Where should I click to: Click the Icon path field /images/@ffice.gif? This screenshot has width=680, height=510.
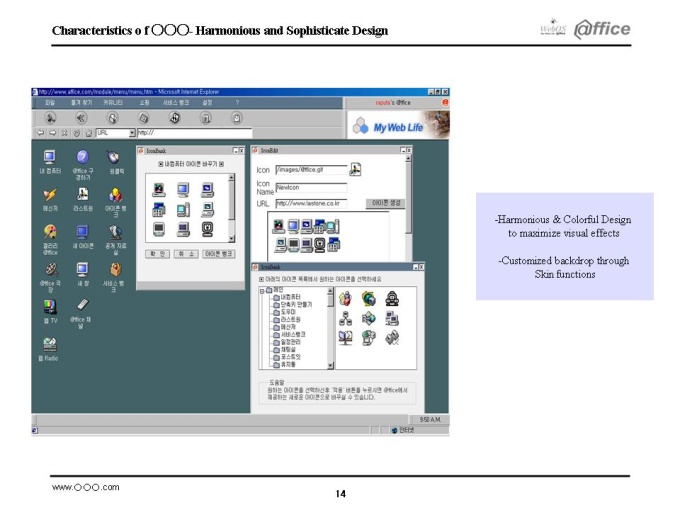point(311,170)
